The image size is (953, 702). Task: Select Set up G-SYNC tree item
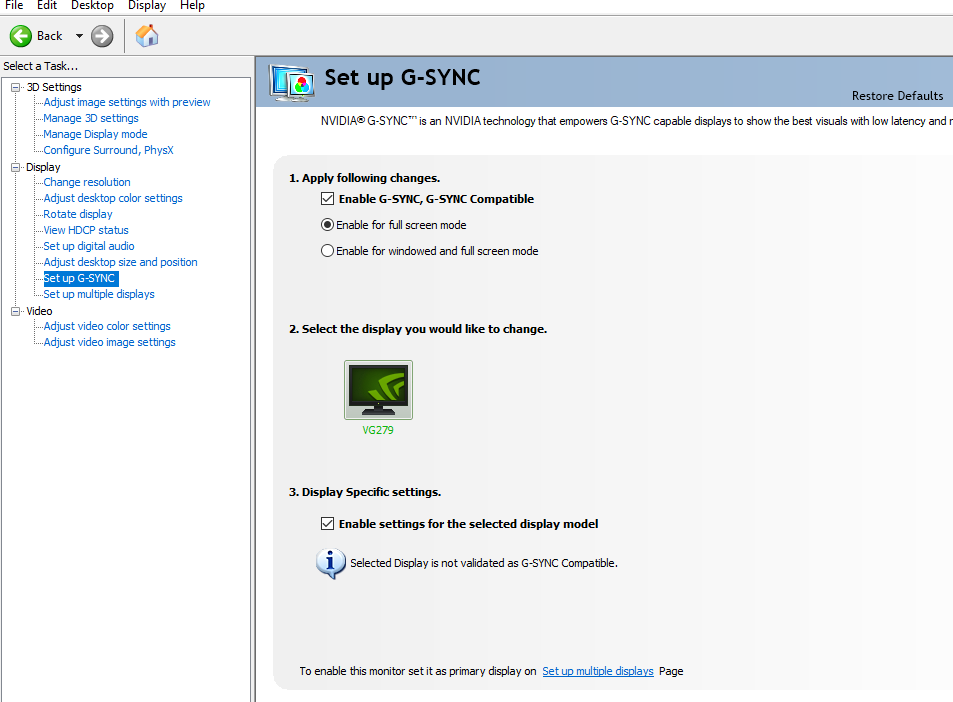coord(81,278)
